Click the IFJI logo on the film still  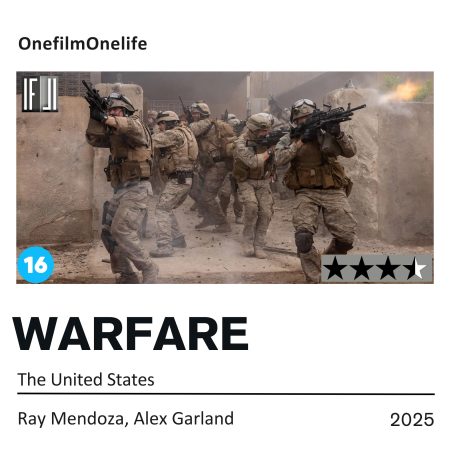(40, 94)
